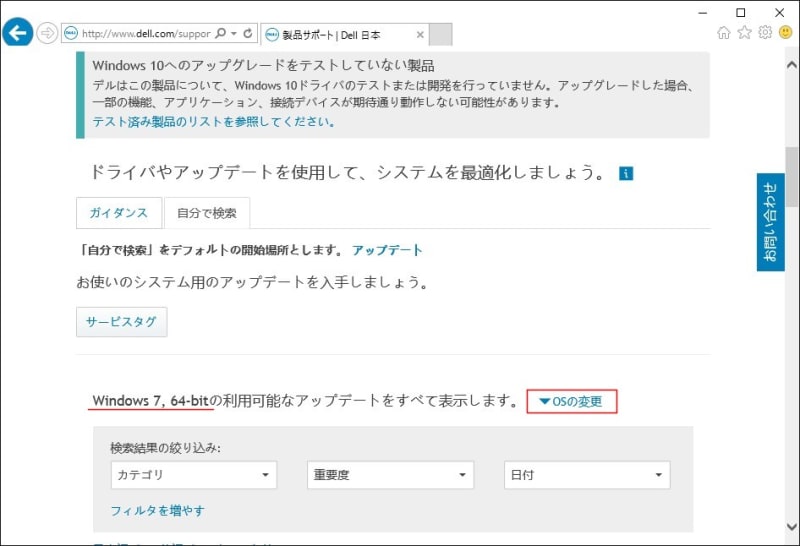Open the browser Home icon

723,33
